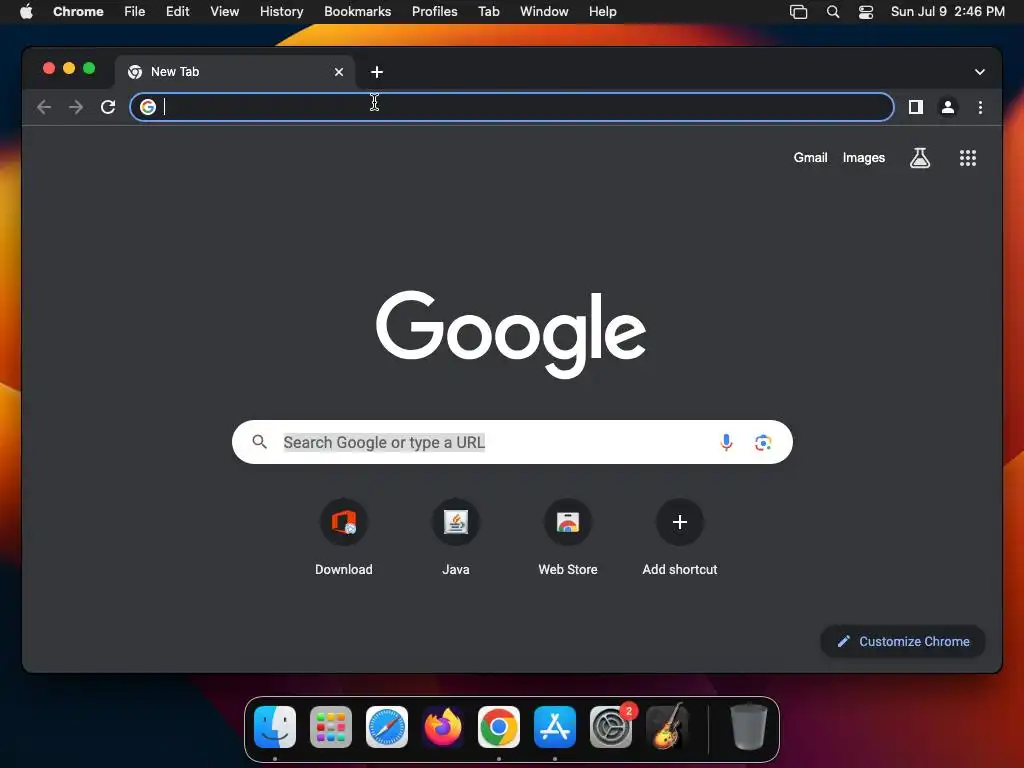Click Chrome icon in the dock

(x=499, y=727)
